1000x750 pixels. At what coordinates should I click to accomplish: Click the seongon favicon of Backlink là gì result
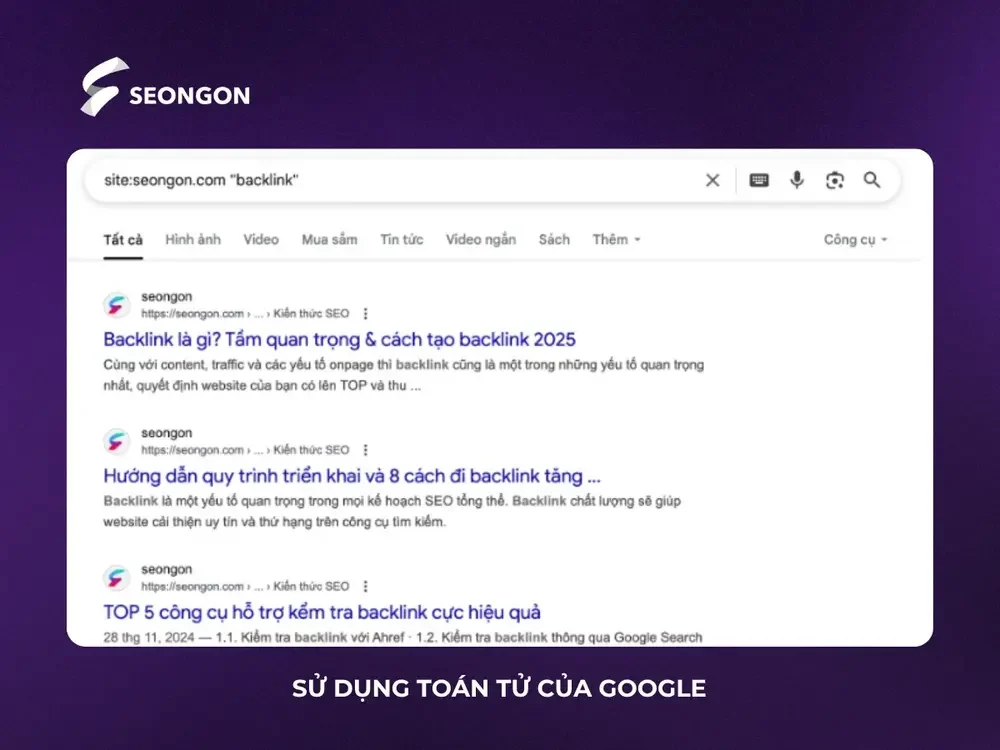(x=117, y=305)
